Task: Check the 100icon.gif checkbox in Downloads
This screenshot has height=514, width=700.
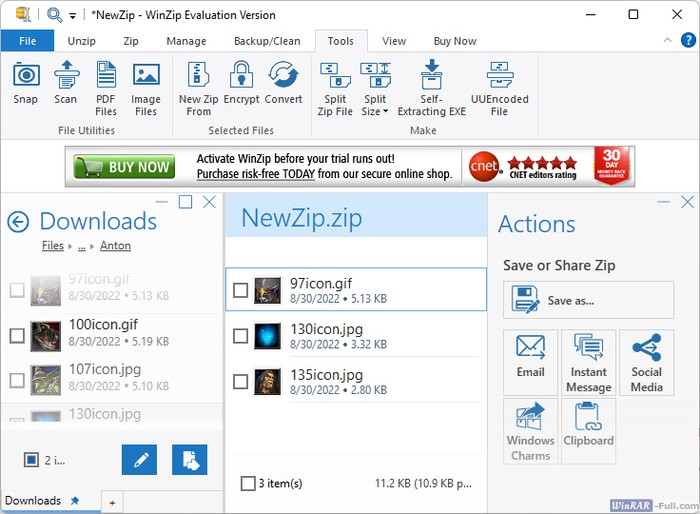Action: tap(17, 336)
